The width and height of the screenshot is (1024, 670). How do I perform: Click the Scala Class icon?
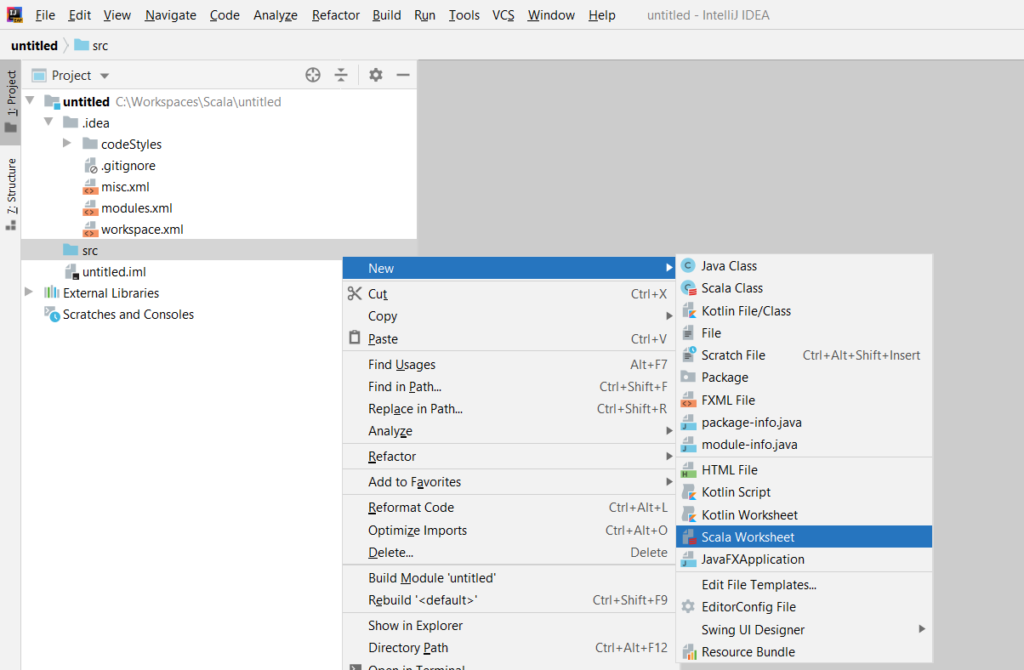click(688, 288)
